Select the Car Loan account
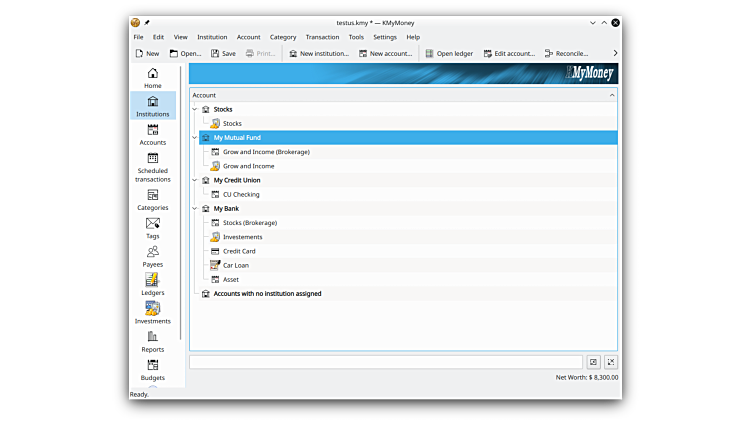The image size is (752, 423). (235, 266)
